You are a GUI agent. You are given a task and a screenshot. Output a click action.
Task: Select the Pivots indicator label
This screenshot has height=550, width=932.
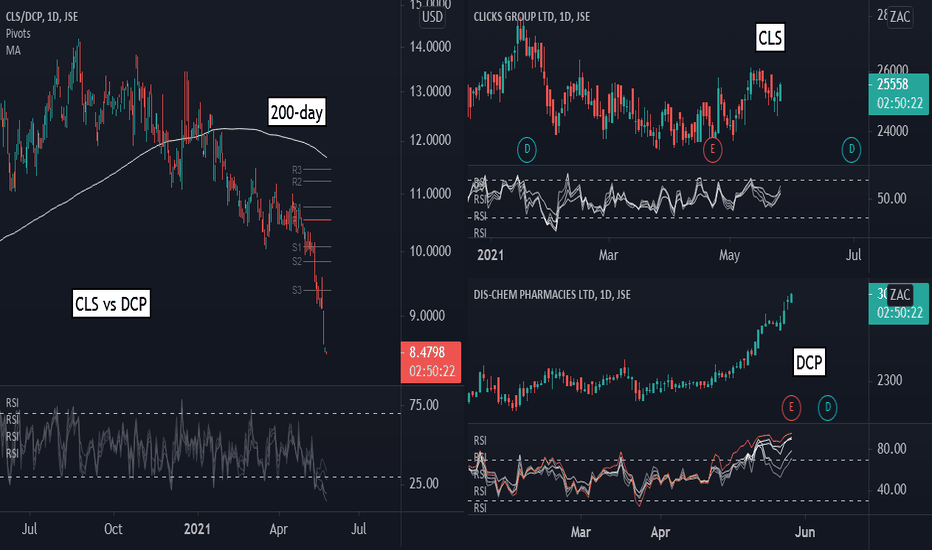point(18,33)
